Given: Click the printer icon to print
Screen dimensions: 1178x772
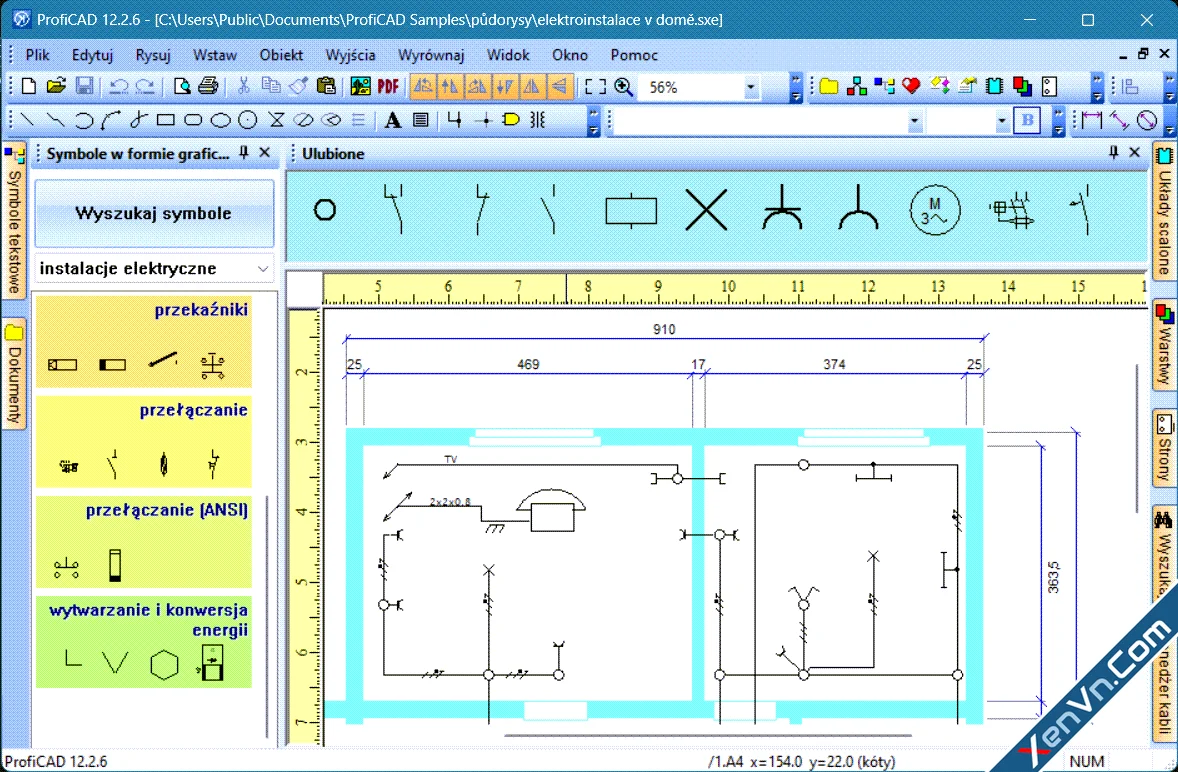Looking at the screenshot, I should (x=208, y=86).
